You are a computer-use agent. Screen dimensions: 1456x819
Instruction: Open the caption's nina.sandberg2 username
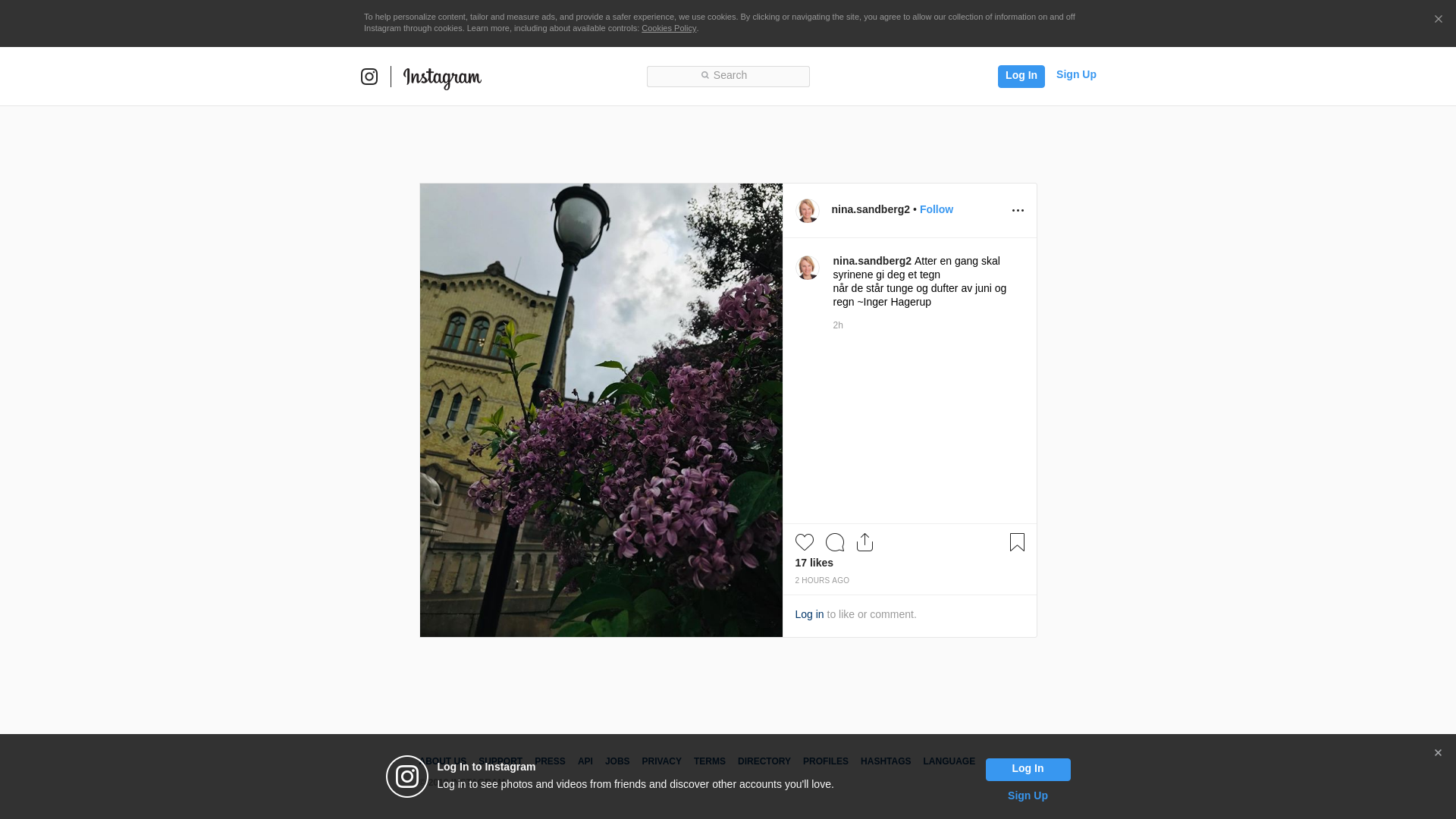click(872, 261)
